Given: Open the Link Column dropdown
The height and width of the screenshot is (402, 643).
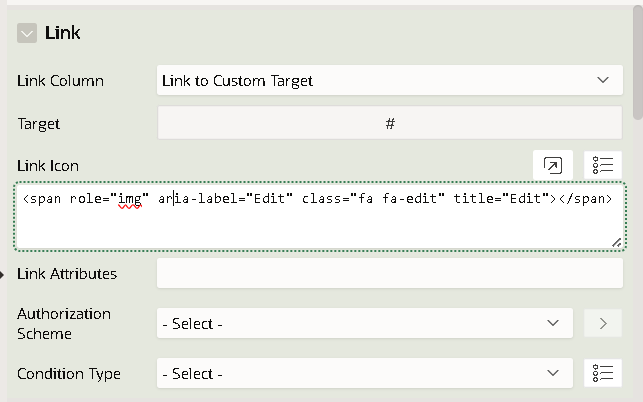Looking at the screenshot, I should coord(390,80).
